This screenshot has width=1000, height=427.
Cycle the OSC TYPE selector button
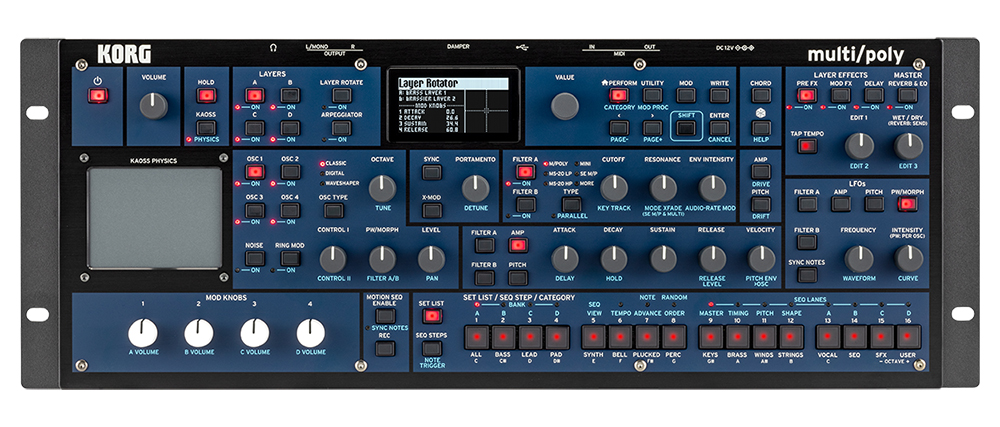click(334, 211)
